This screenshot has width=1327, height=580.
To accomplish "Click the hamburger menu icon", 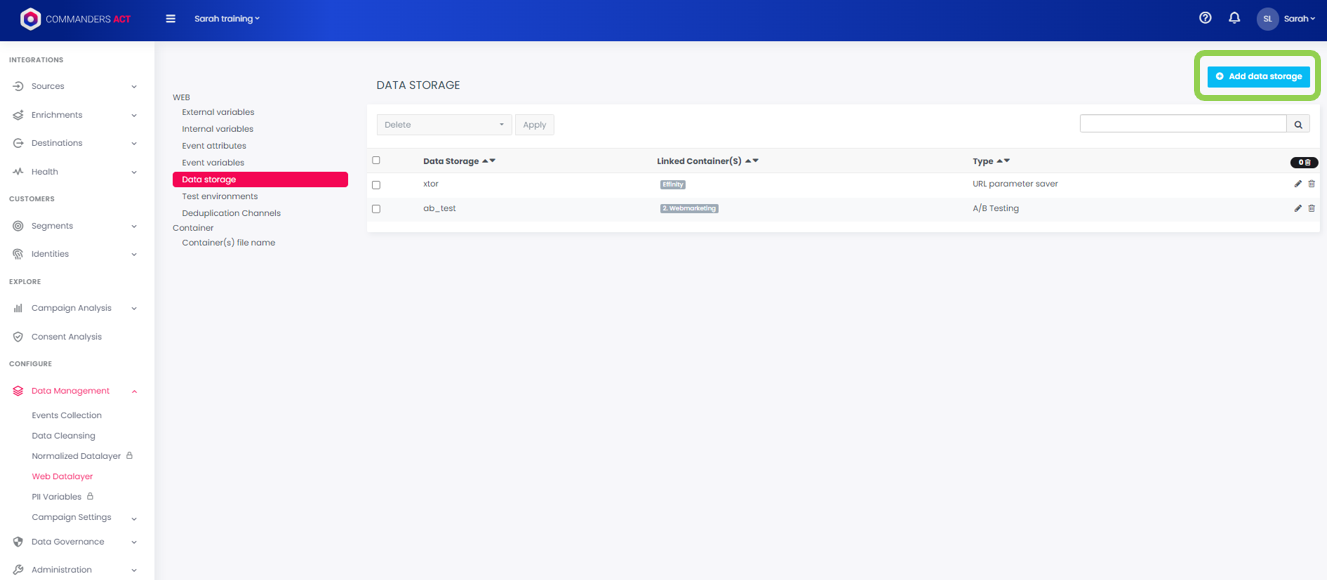I will tap(171, 19).
